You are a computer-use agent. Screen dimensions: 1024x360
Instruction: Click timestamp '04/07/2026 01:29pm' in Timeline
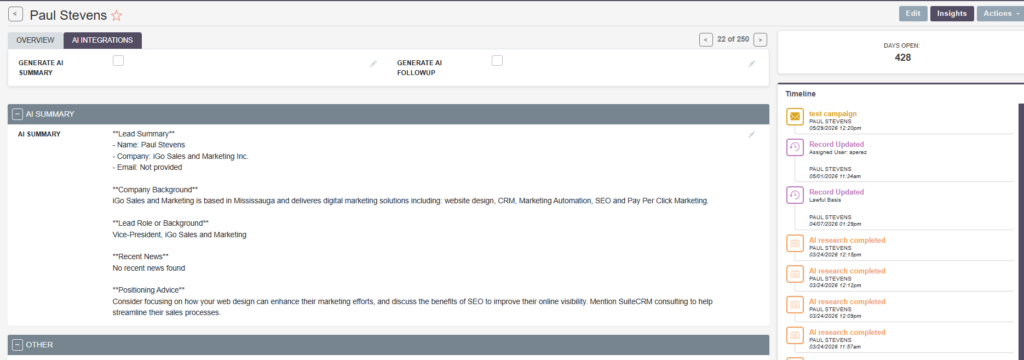click(x=835, y=224)
